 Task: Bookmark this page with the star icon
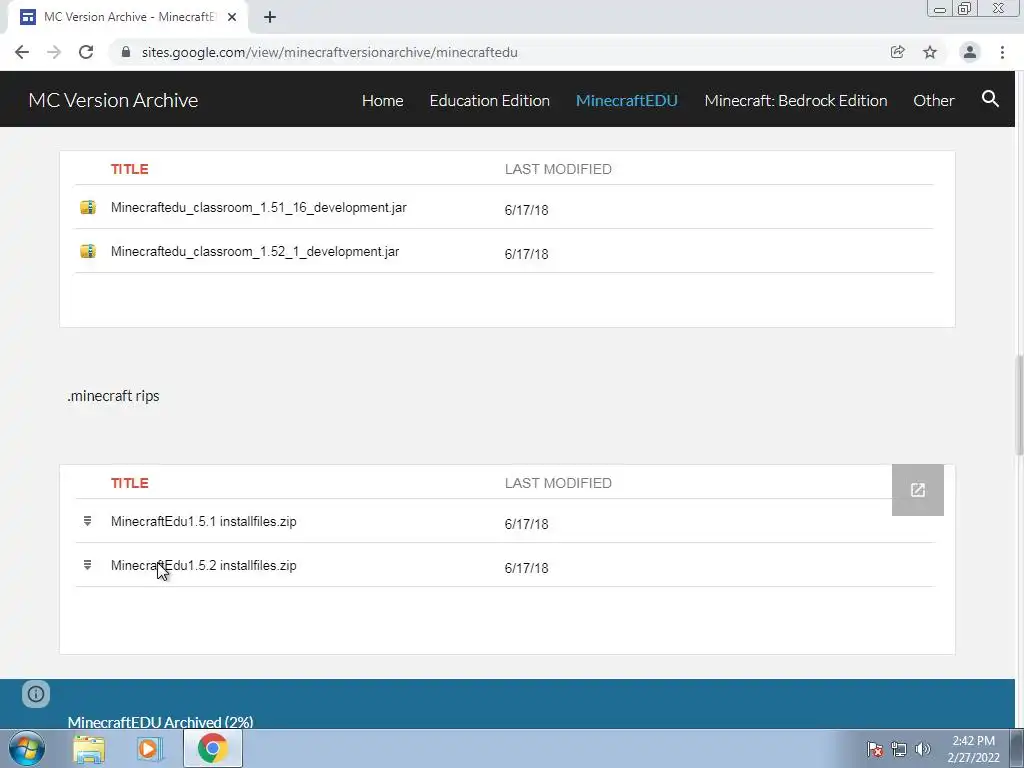pos(930,52)
